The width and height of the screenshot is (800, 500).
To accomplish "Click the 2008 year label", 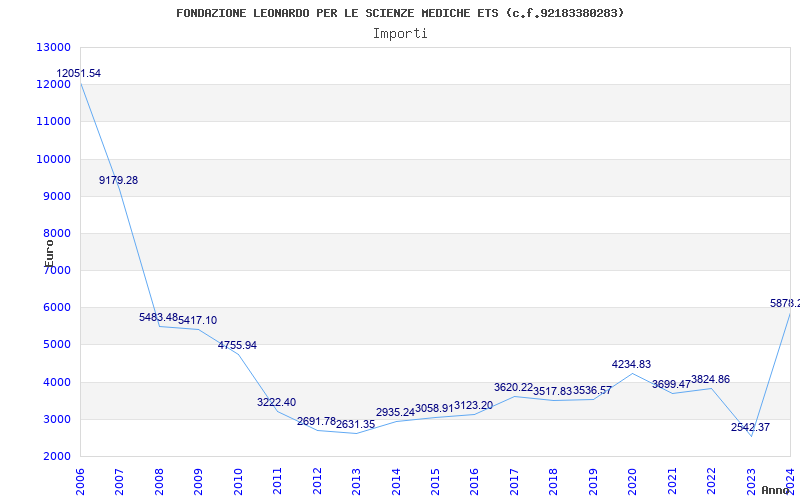I will coord(159,482).
